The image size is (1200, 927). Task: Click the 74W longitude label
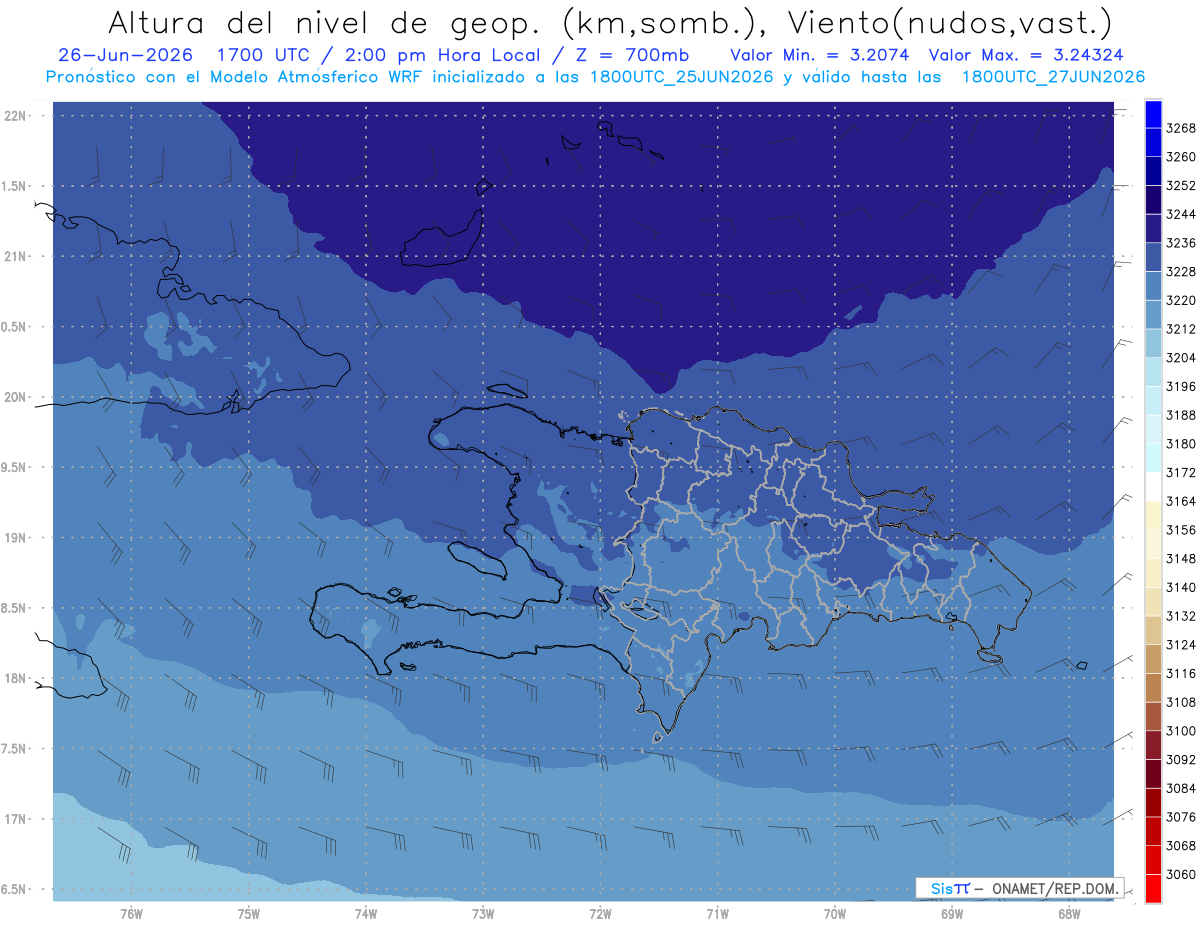point(365,913)
